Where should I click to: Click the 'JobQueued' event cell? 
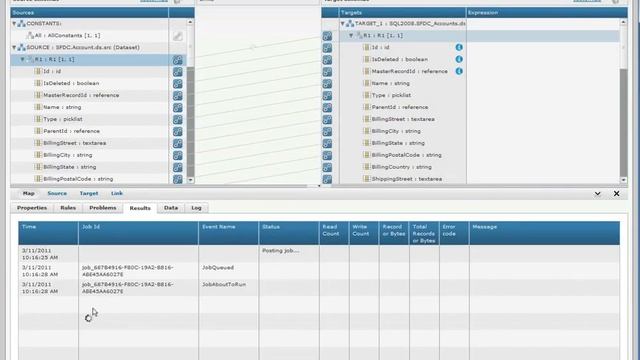tap(228, 271)
